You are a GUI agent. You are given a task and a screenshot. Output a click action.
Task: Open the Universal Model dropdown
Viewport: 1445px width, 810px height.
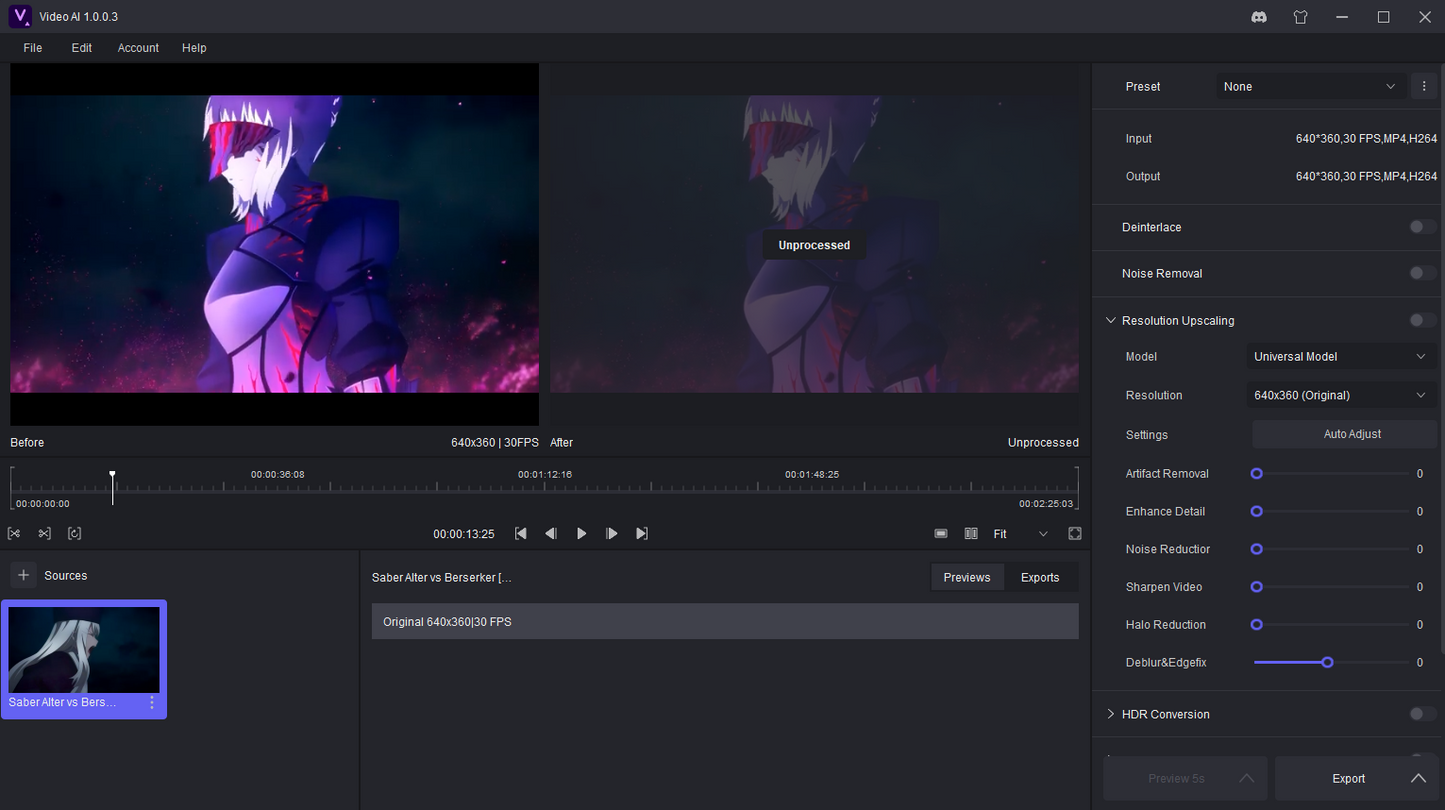point(1340,357)
